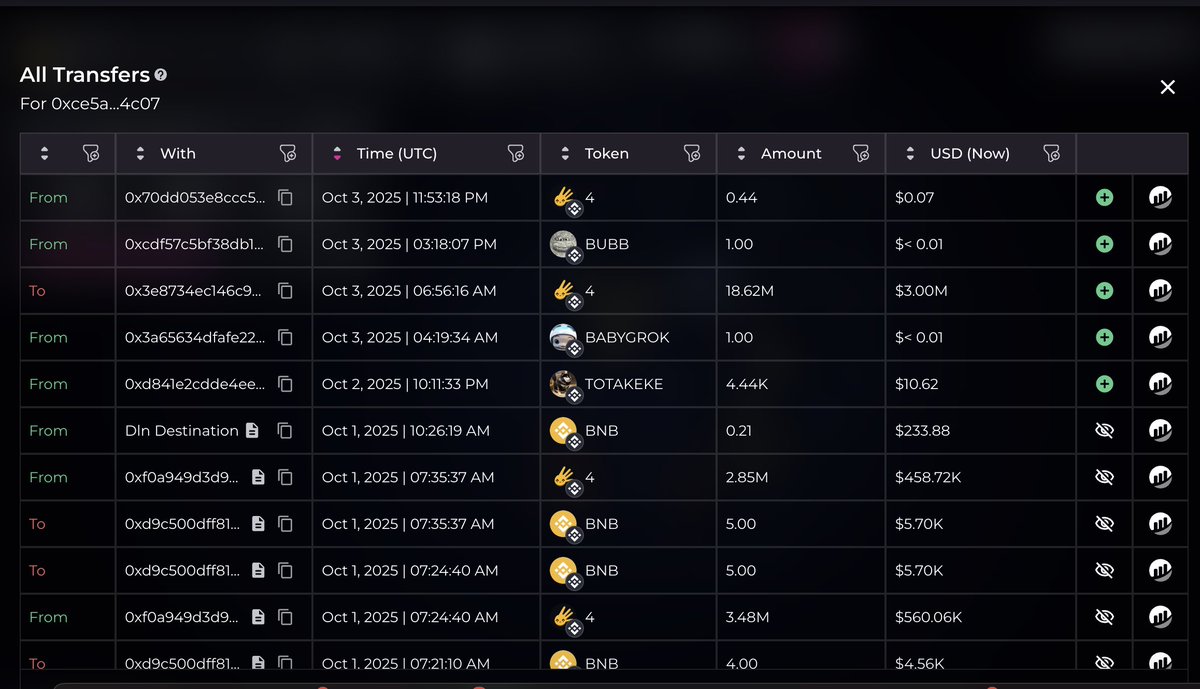
Task: Click the Oct 3, 2025 | 11:53:18 PM timestamp
Action: pos(405,198)
